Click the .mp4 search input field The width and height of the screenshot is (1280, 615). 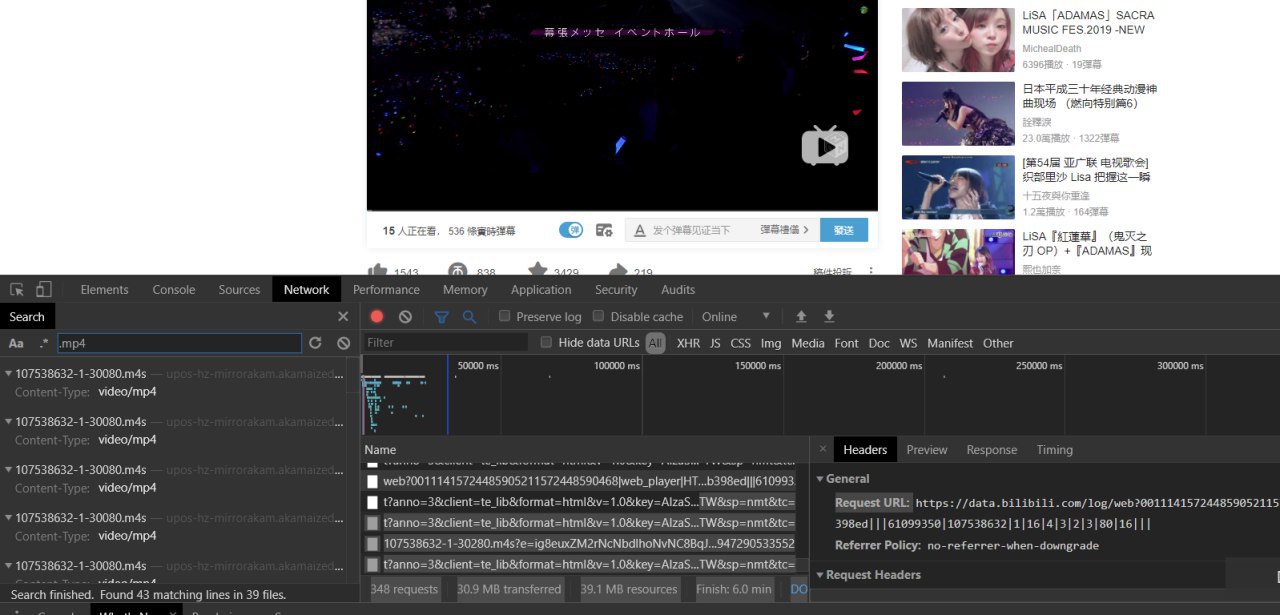(179, 343)
